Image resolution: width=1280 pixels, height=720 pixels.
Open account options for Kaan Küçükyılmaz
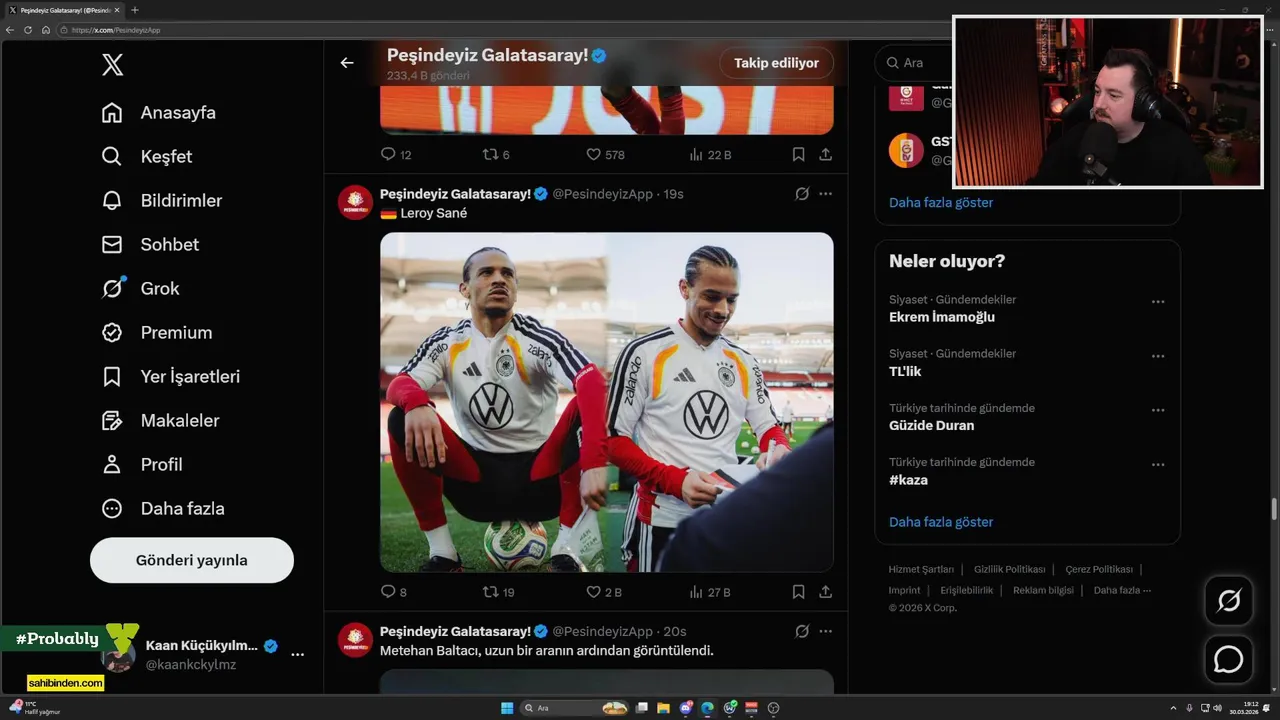tap(298, 654)
